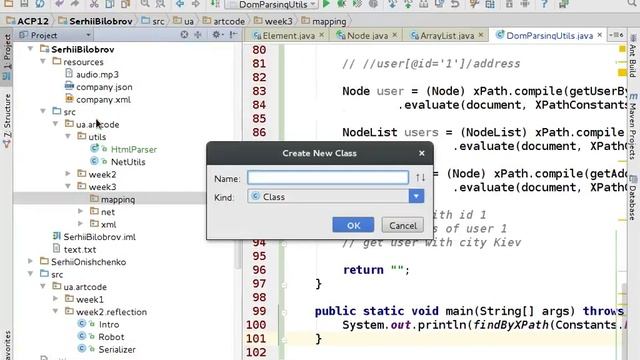
Task: Confirm class creation with OK
Action: click(x=353, y=225)
